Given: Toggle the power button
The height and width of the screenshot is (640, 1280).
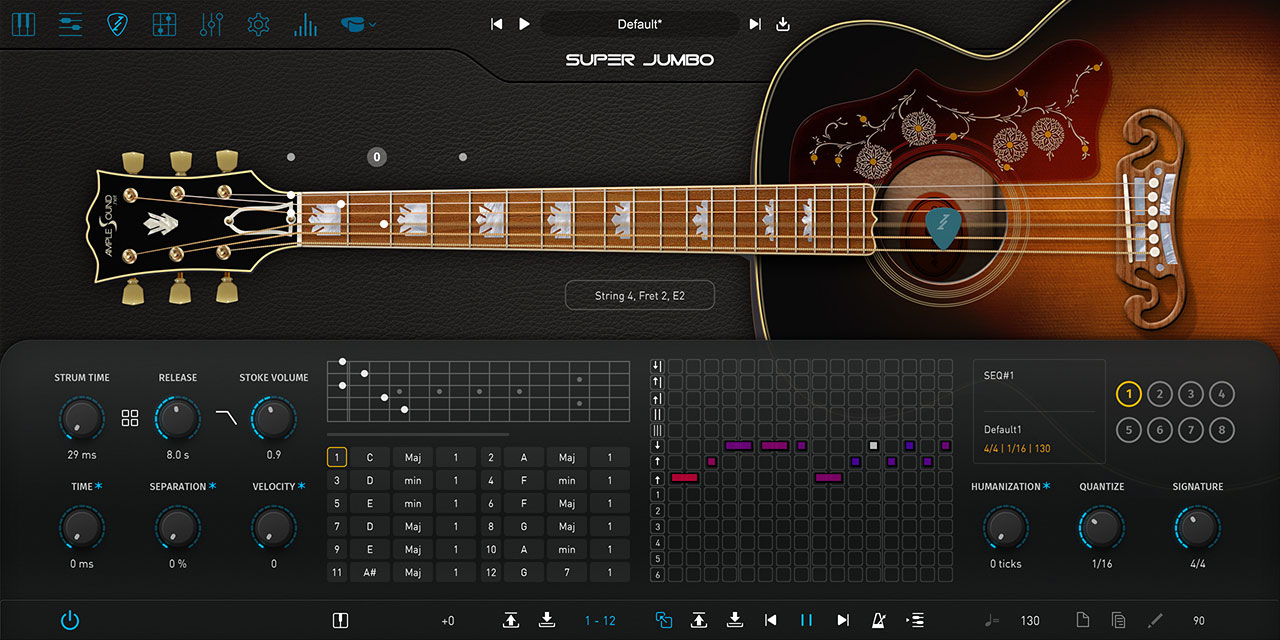Looking at the screenshot, I should (x=69, y=620).
